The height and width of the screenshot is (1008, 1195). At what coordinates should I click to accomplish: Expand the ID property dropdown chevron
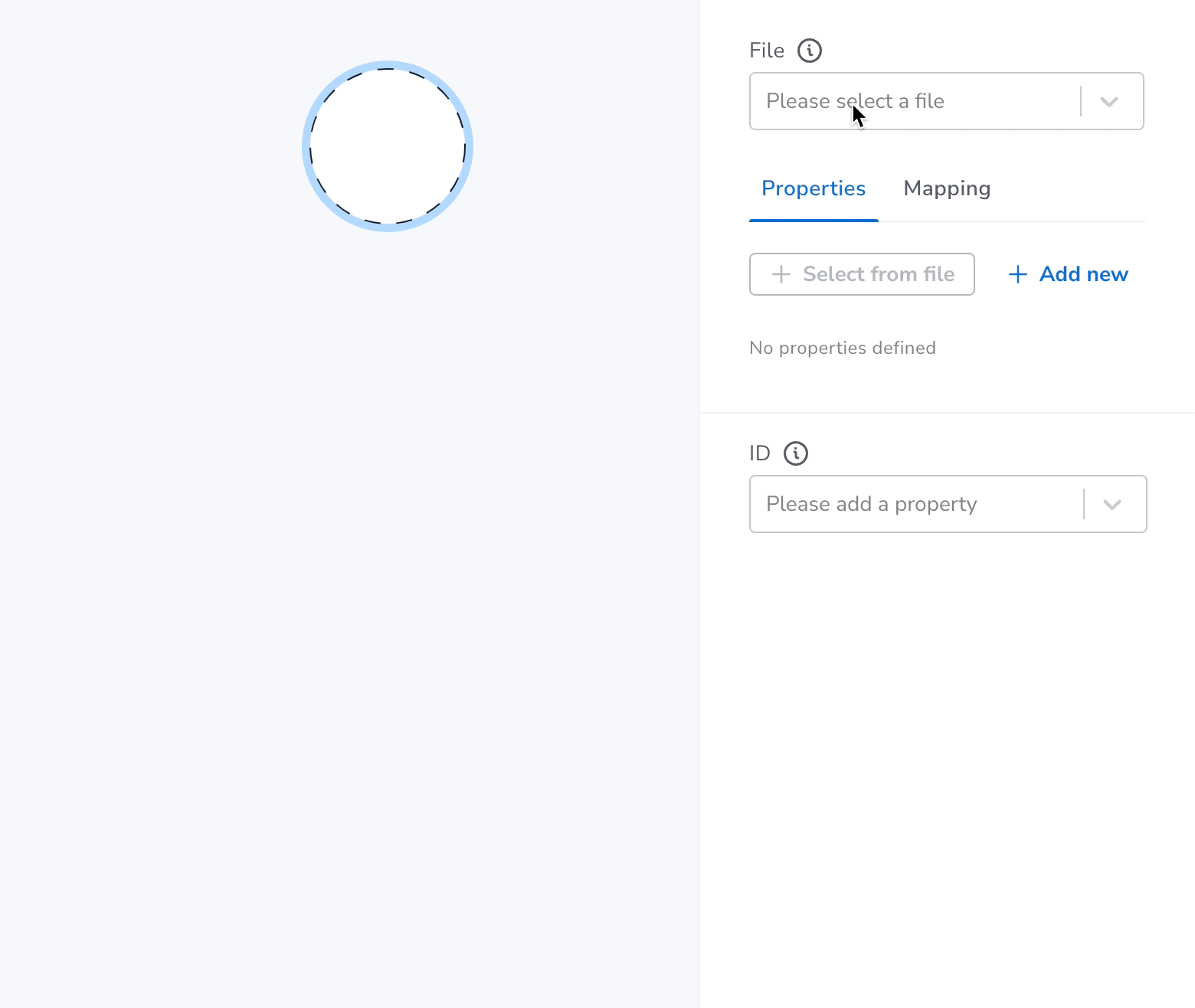1112,504
